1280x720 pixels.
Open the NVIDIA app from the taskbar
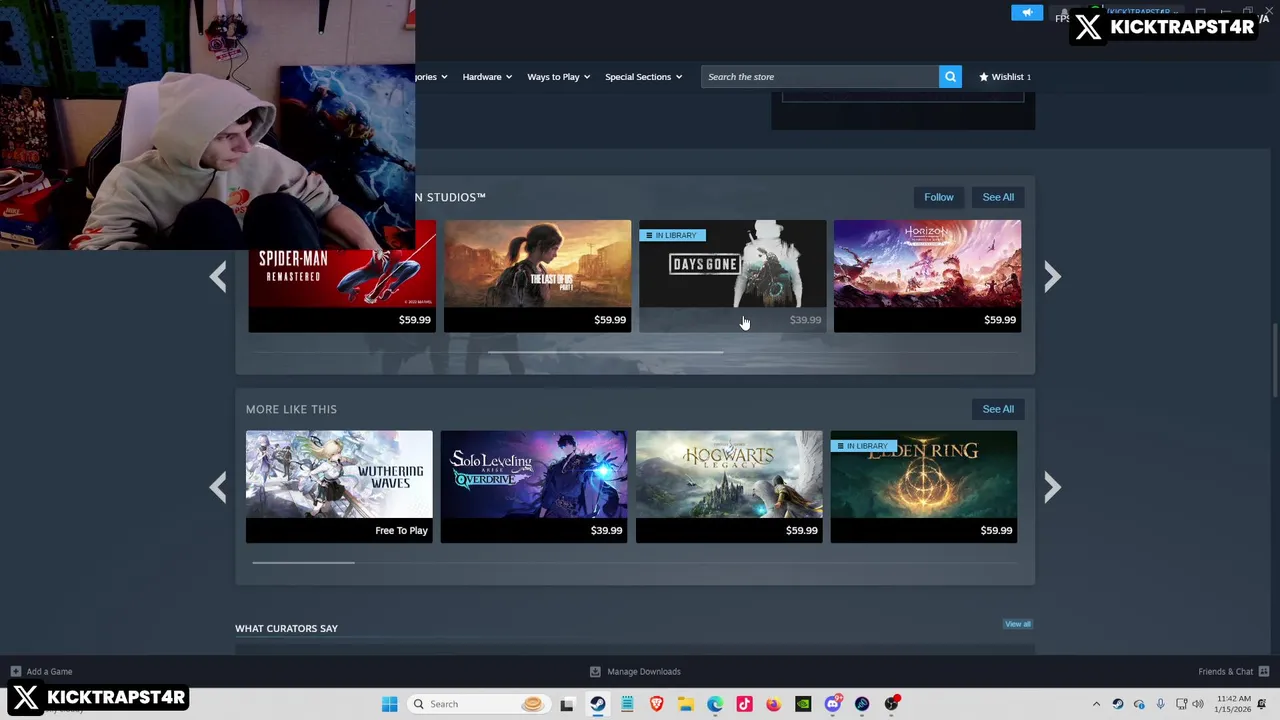(x=803, y=704)
